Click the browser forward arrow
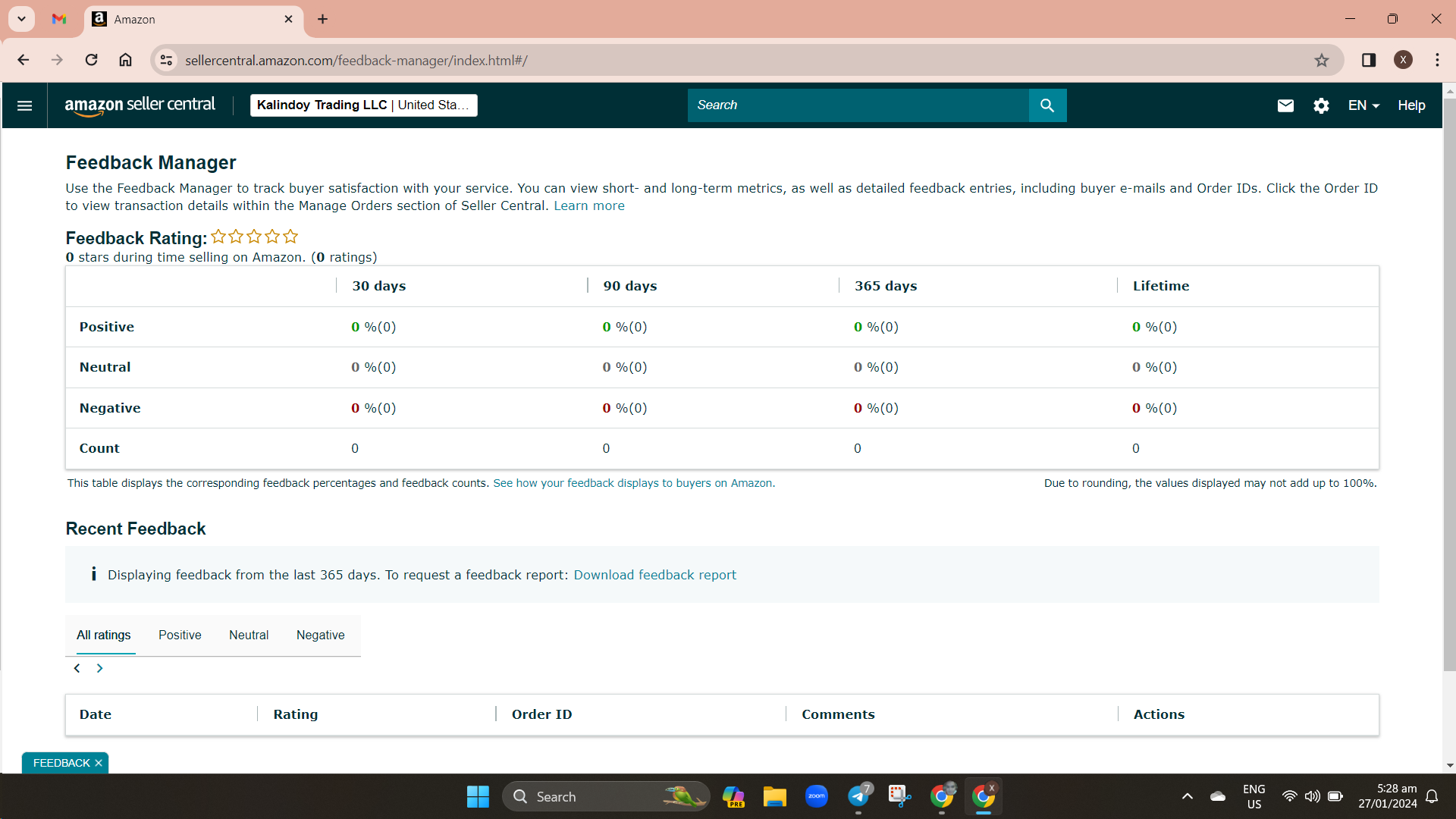This screenshot has width=1456, height=819. (57, 60)
